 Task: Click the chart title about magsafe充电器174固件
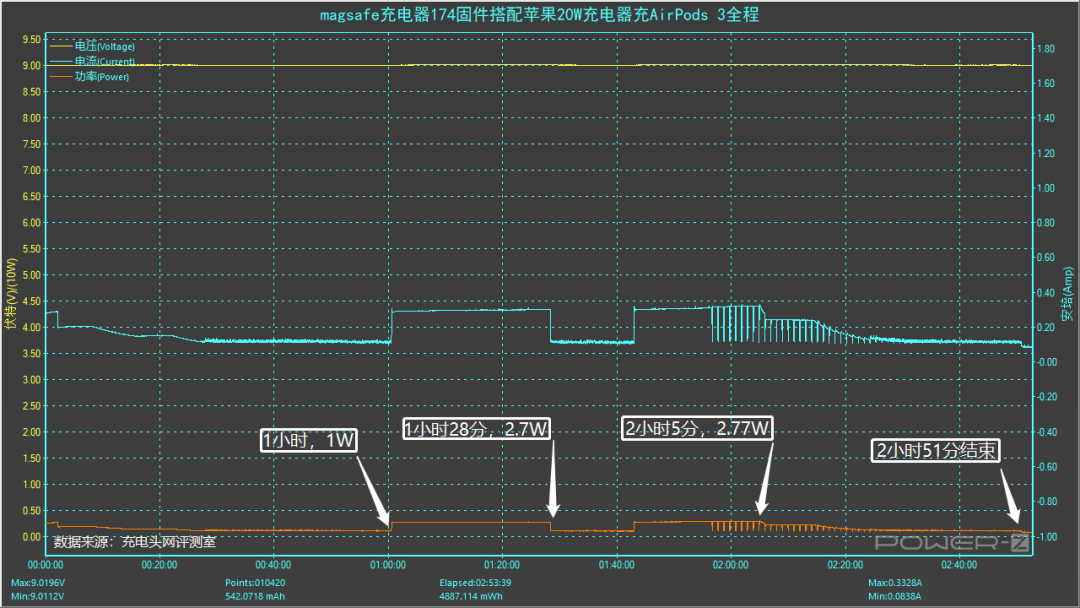(x=539, y=15)
